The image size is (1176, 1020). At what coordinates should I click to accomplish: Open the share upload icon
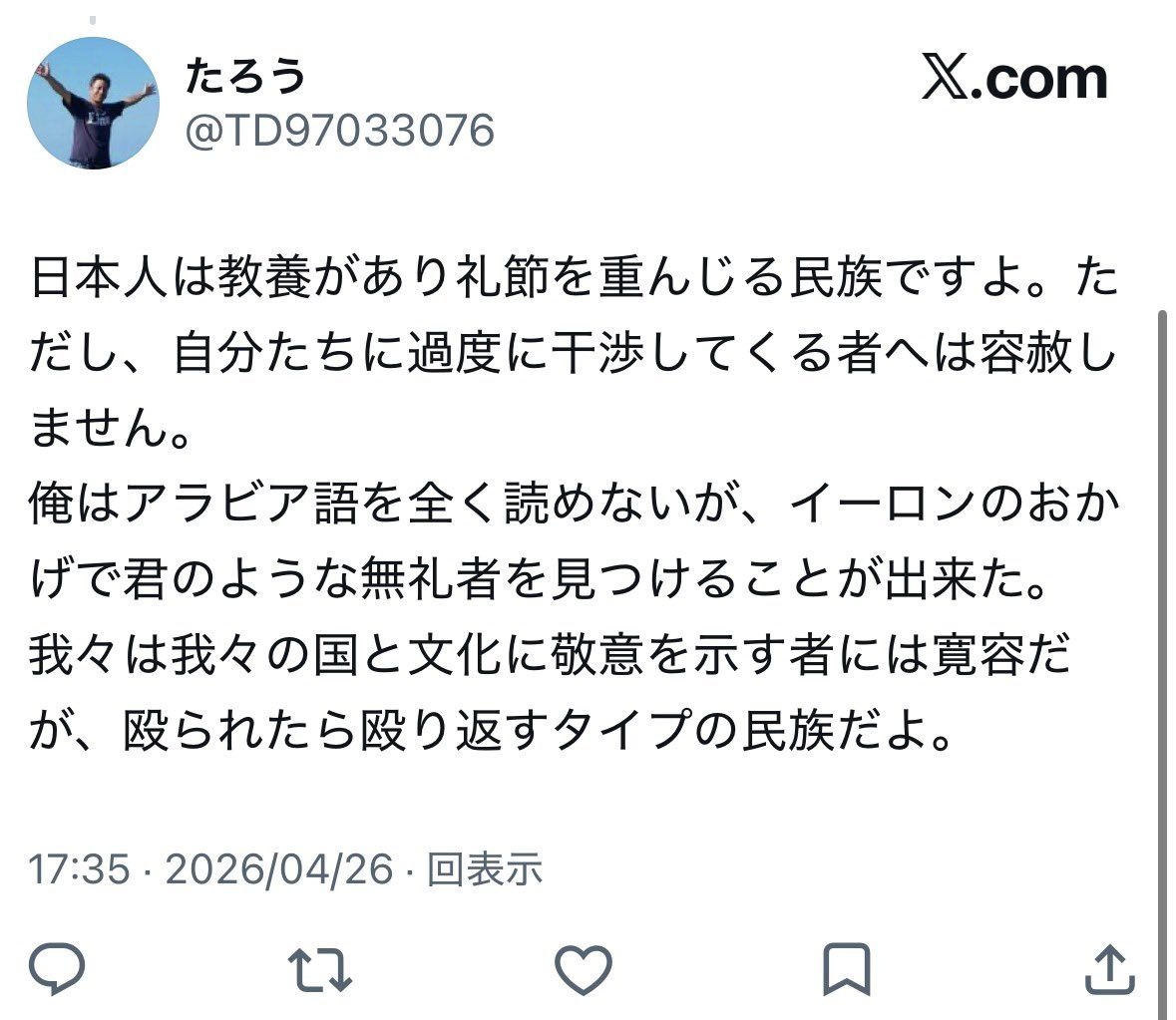pos(1111,970)
